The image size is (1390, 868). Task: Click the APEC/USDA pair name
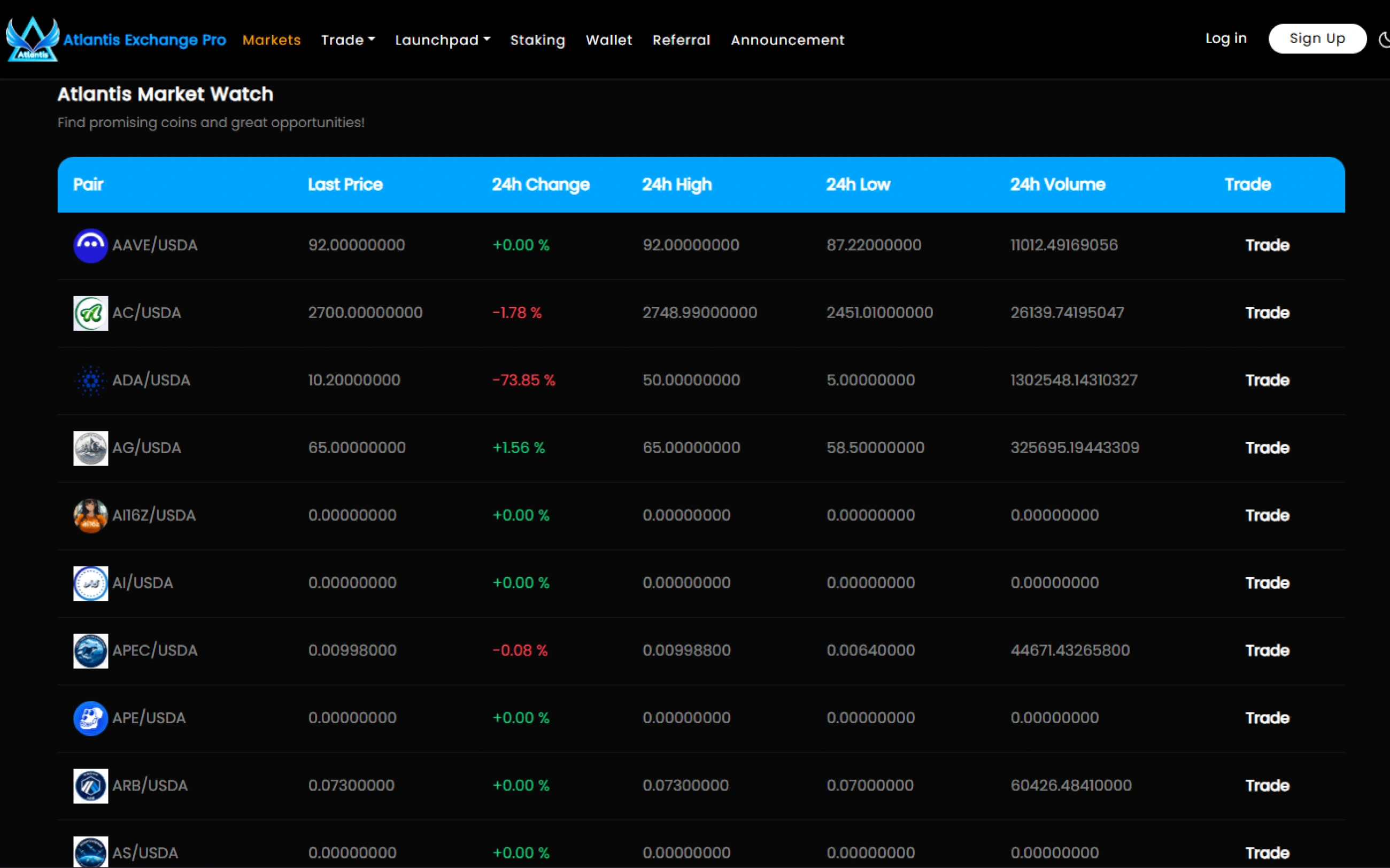(x=155, y=650)
